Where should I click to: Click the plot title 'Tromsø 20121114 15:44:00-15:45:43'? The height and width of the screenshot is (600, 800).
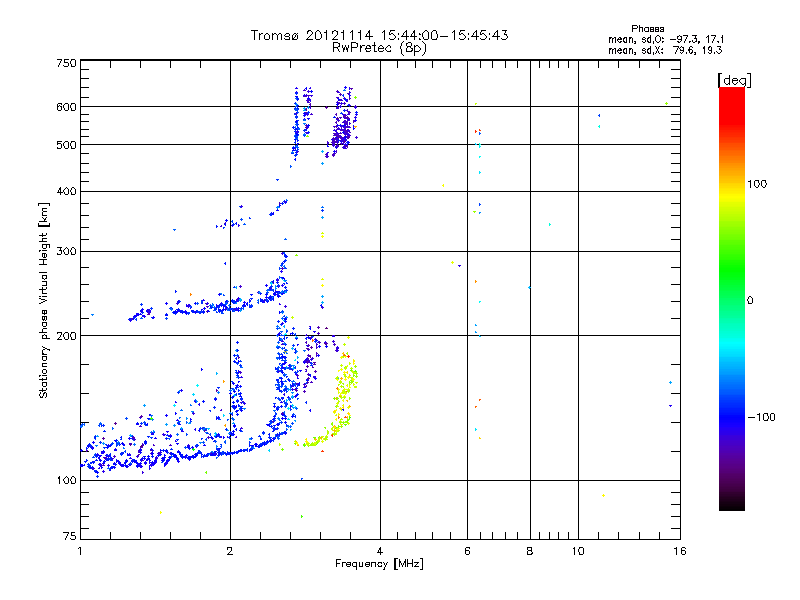click(379, 35)
